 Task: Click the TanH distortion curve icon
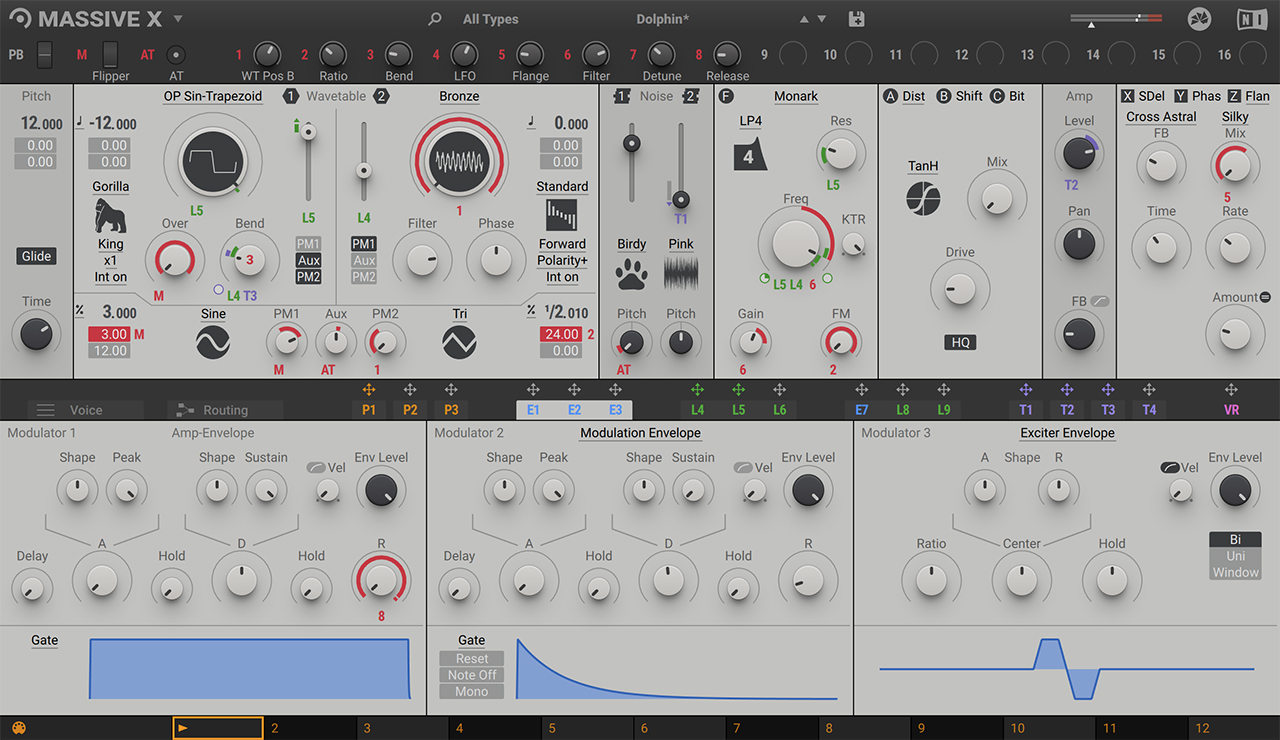click(923, 198)
